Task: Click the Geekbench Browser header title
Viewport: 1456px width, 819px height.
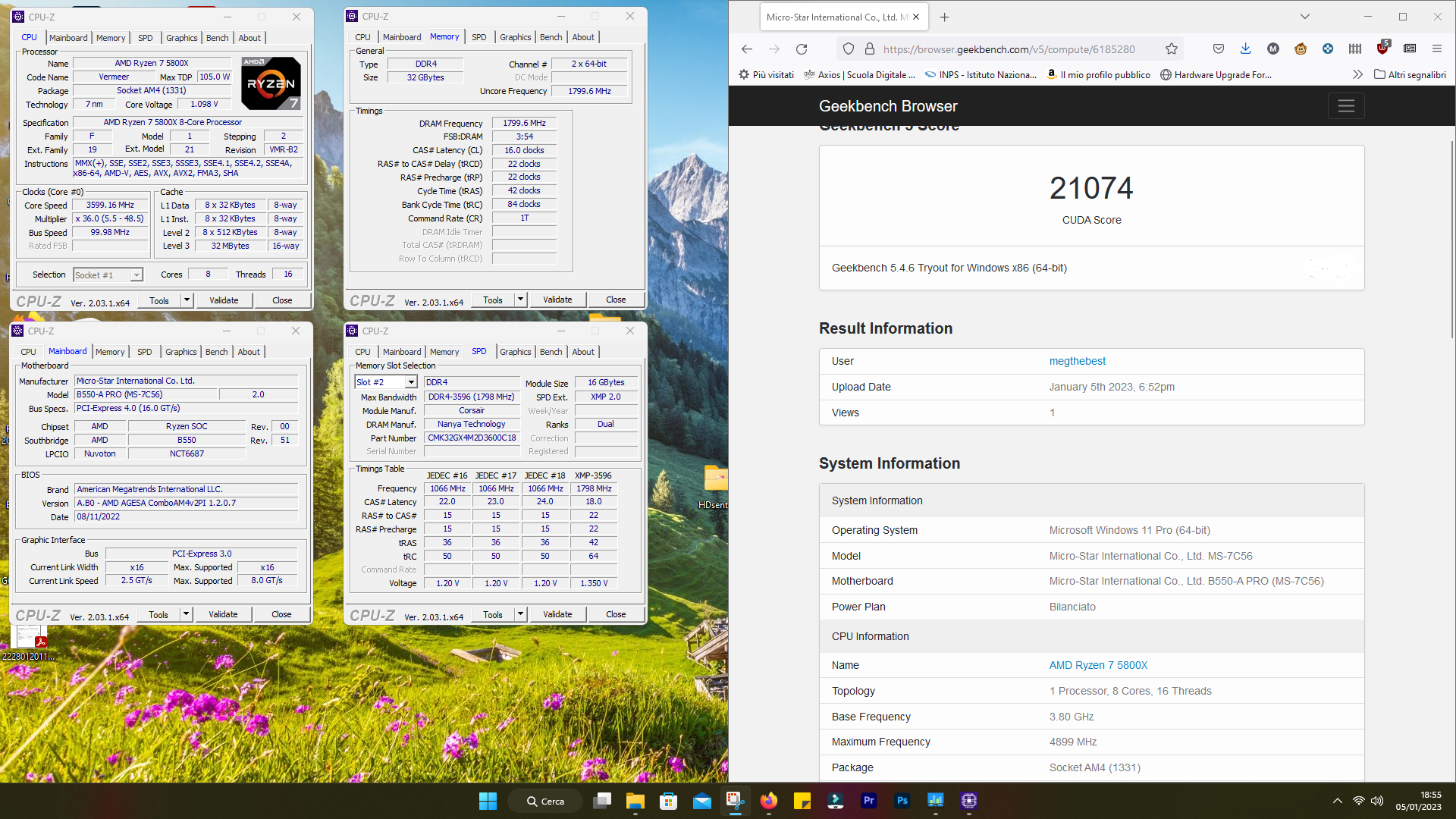Action: (888, 106)
